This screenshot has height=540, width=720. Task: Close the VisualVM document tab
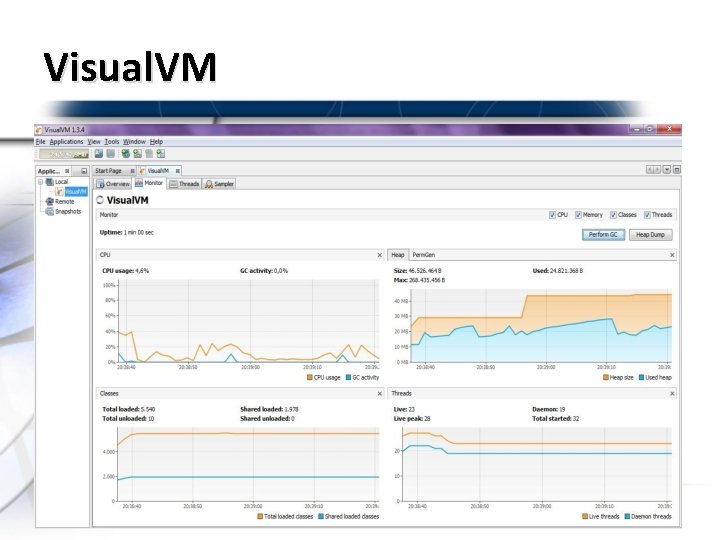178,171
